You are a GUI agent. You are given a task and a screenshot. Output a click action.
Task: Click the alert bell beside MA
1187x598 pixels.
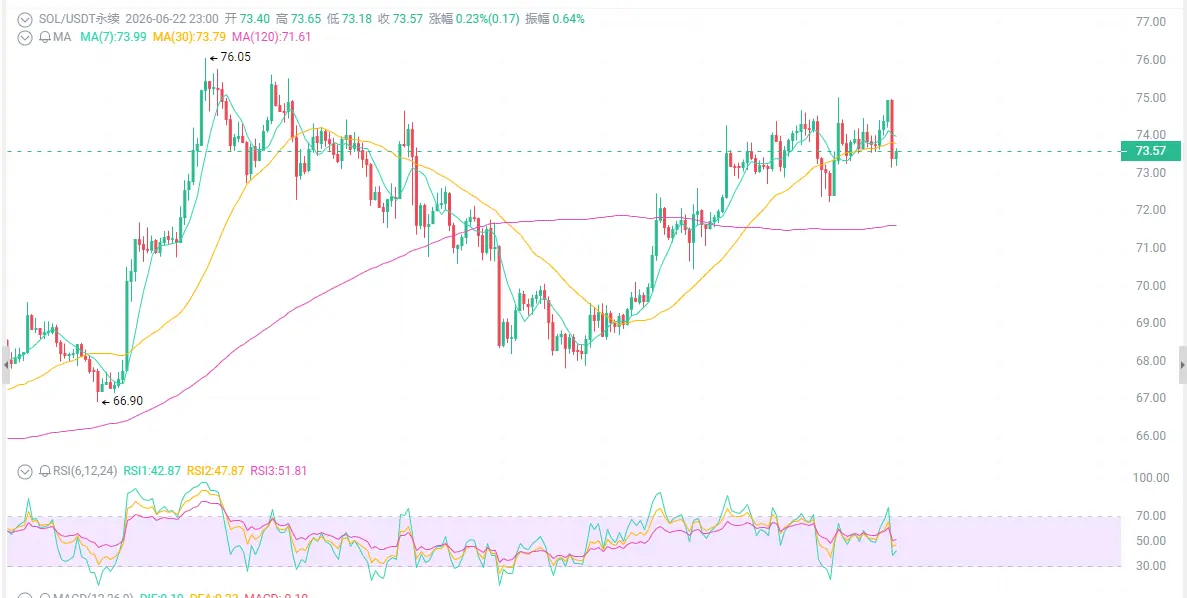tap(43, 36)
